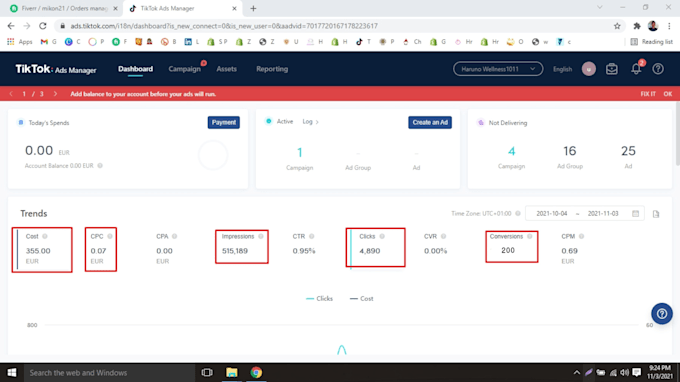The height and width of the screenshot is (382, 680).
Task: Open the 1 active campaign count
Action: (x=299, y=153)
